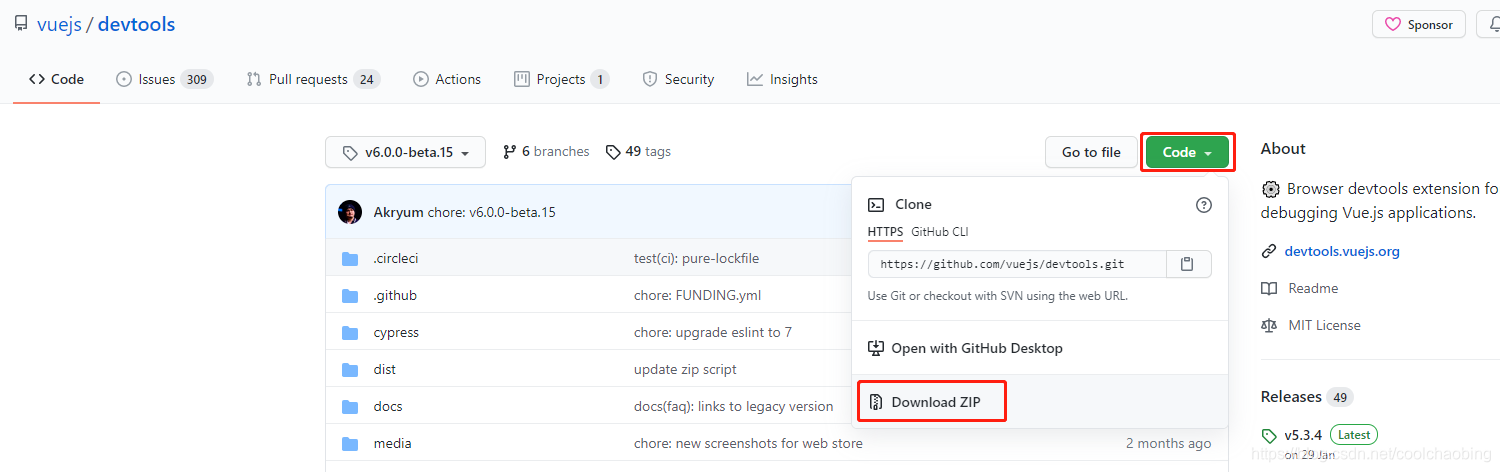The width and height of the screenshot is (1500, 472).
Task: Open the Security tab
Action: click(678, 79)
